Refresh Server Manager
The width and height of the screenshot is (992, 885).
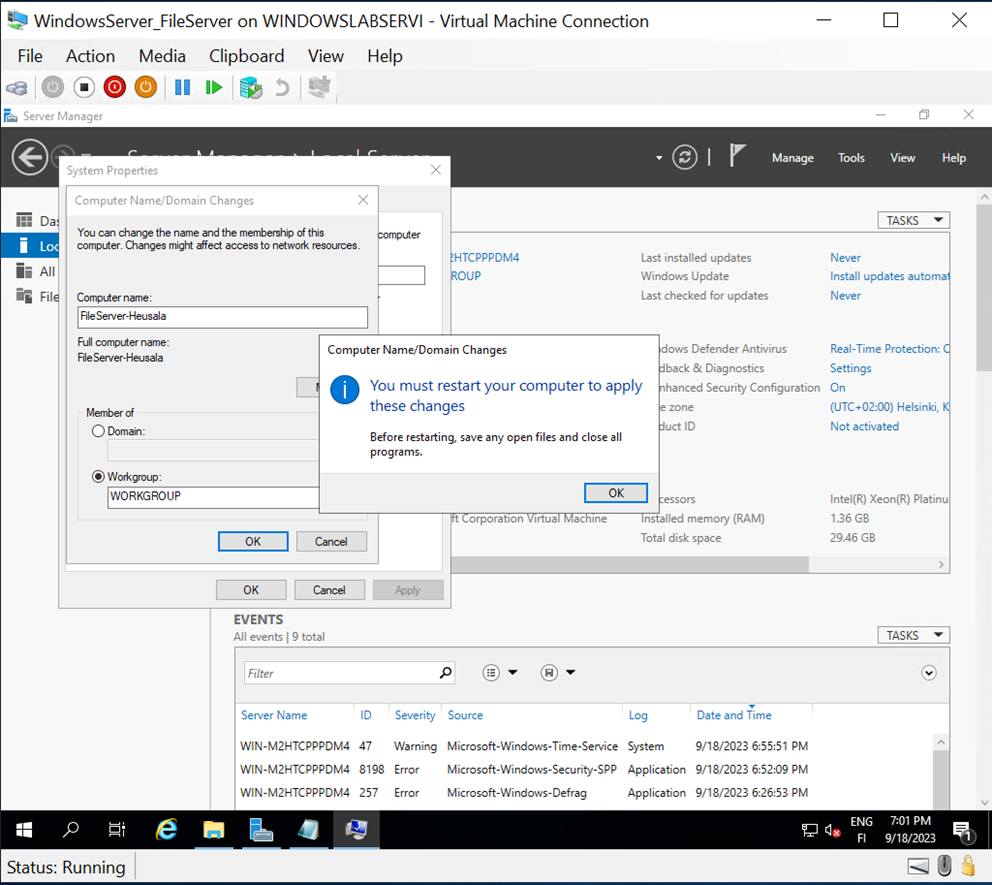(x=684, y=157)
